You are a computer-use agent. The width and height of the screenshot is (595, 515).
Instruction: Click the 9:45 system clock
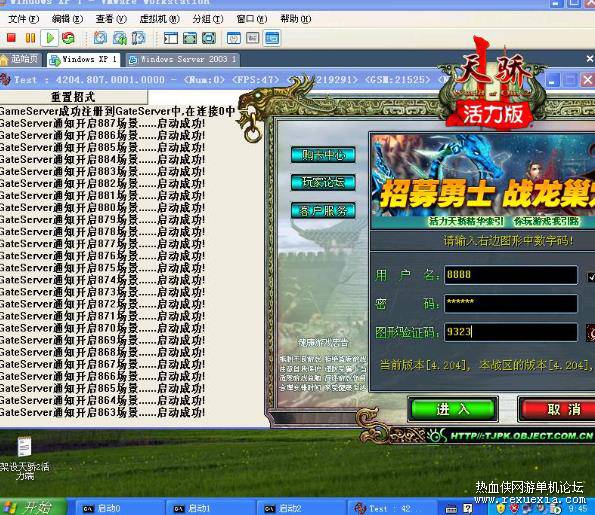coord(577,508)
